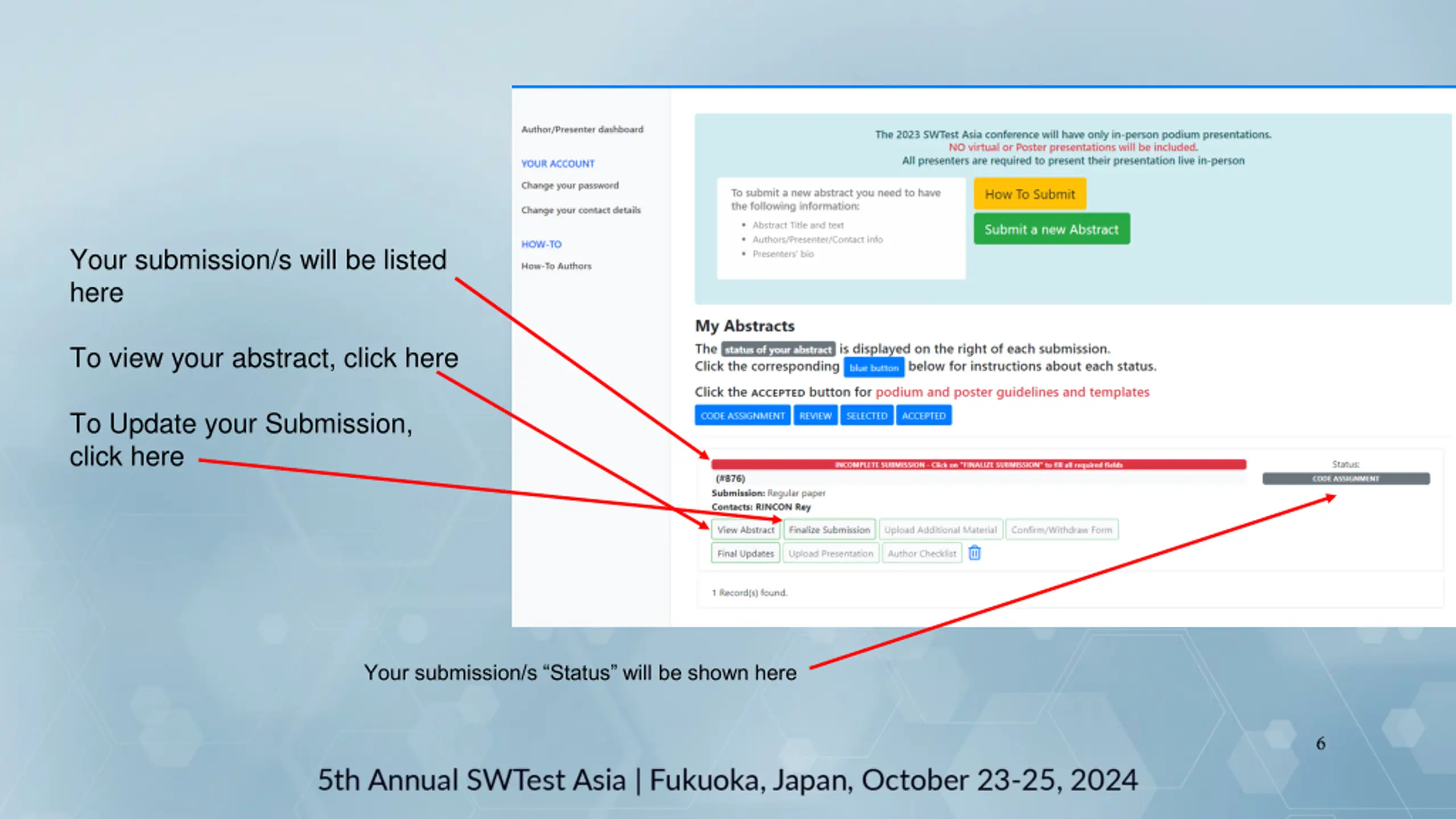Click the blue trash delete icon

974,553
